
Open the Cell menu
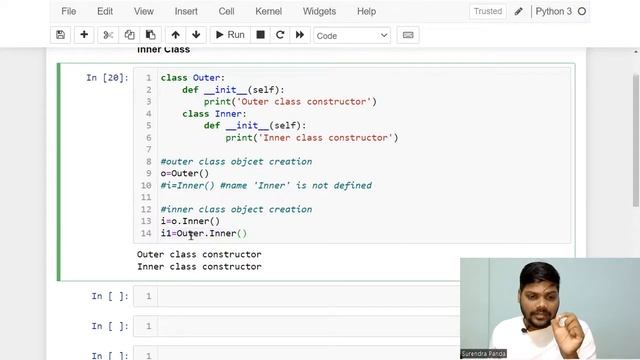pos(226,11)
